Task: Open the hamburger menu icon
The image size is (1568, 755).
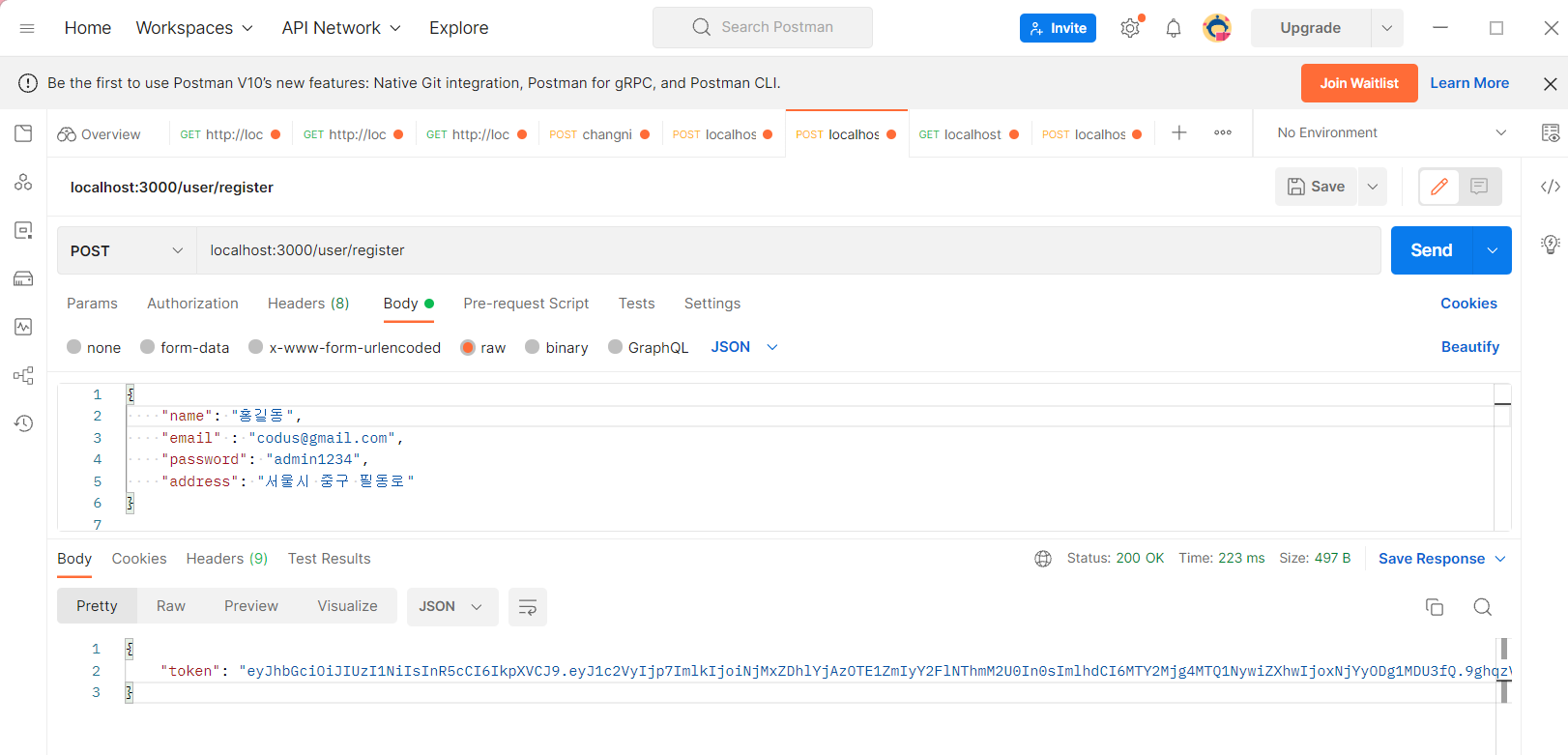Action: click(x=27, y=28)
